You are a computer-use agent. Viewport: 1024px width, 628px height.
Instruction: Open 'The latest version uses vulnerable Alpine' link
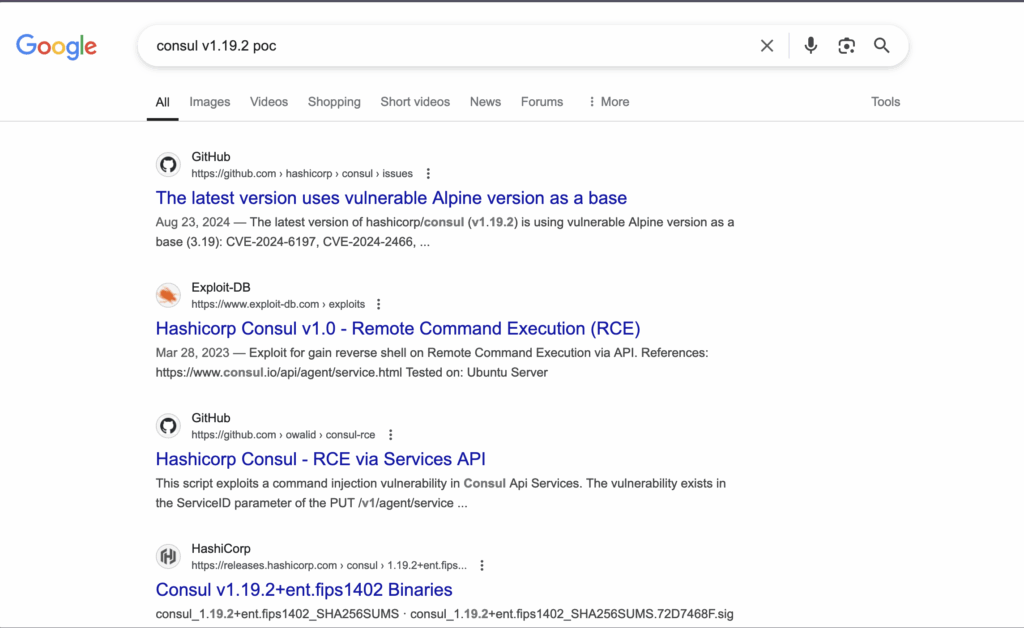pyautogui.click(x=391, y=198)
